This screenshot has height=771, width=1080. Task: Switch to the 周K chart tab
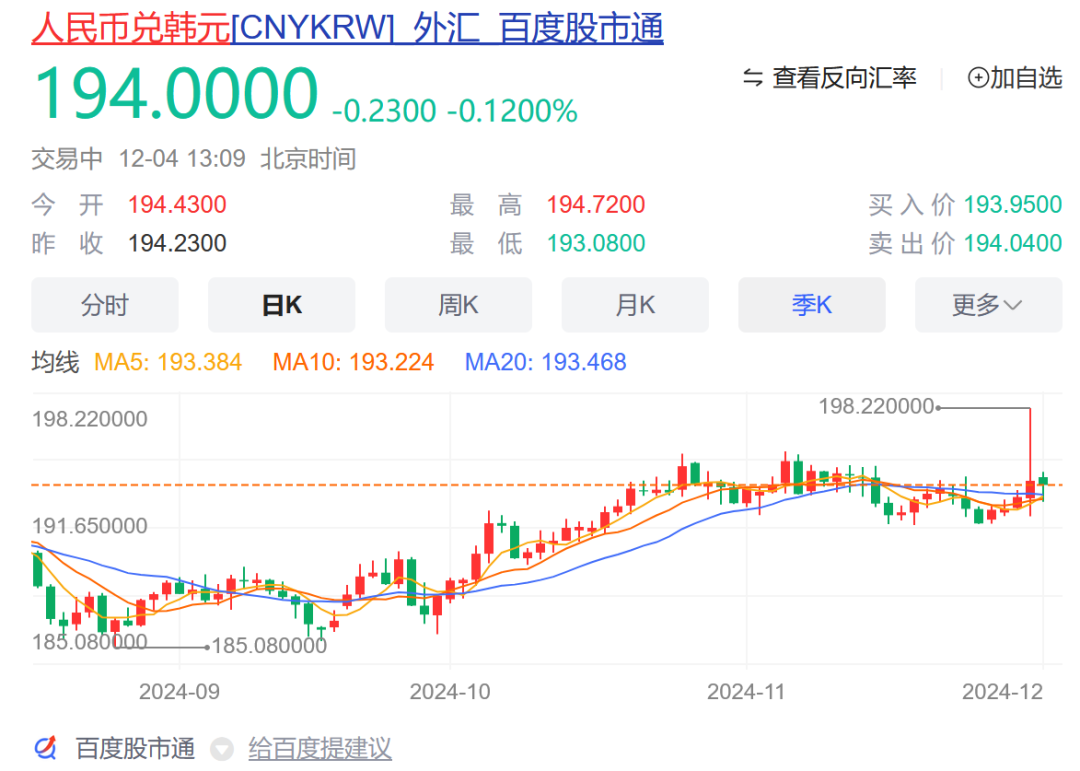[458, 305]
